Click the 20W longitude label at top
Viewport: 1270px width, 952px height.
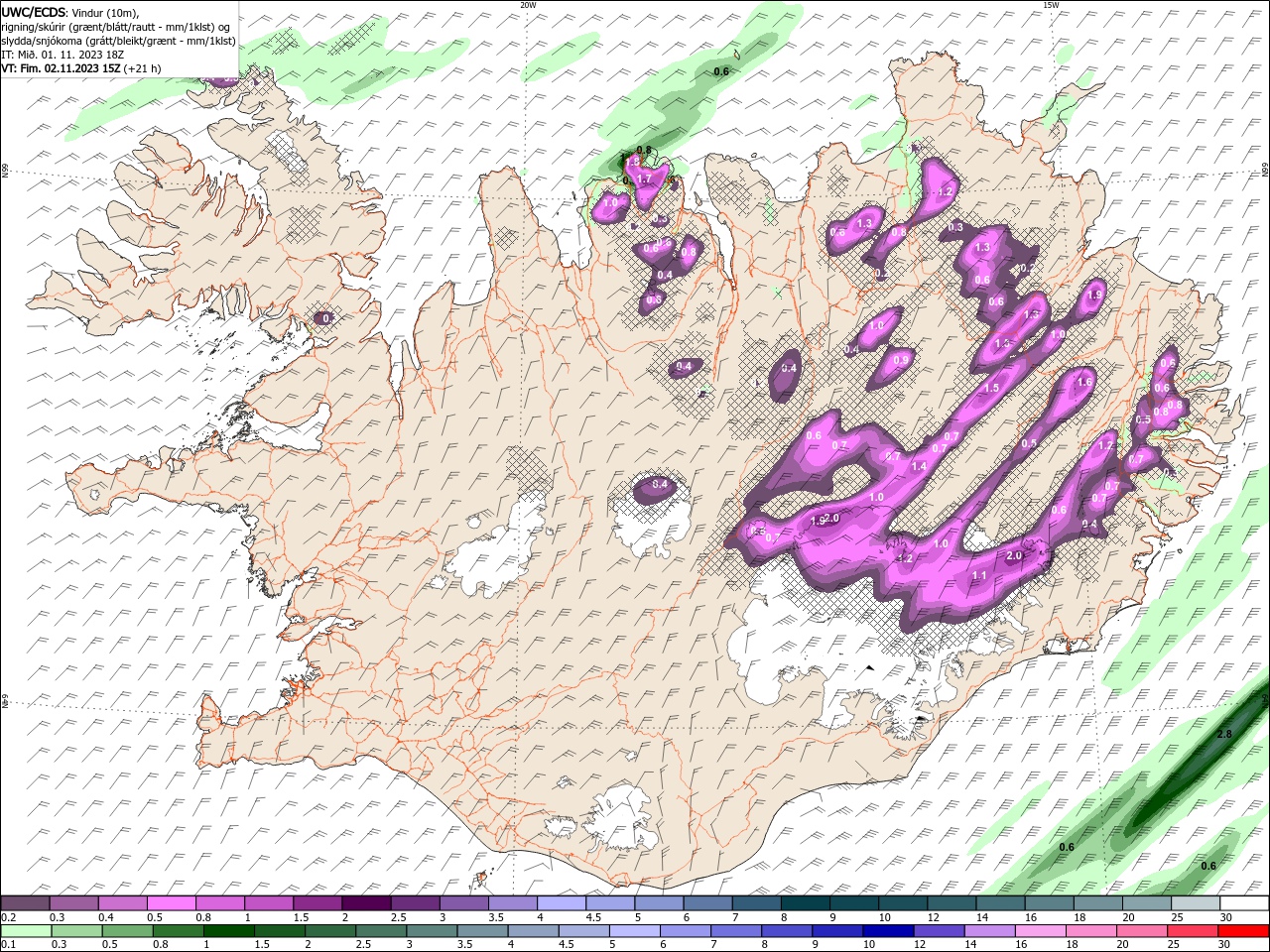tap(528, 5)
